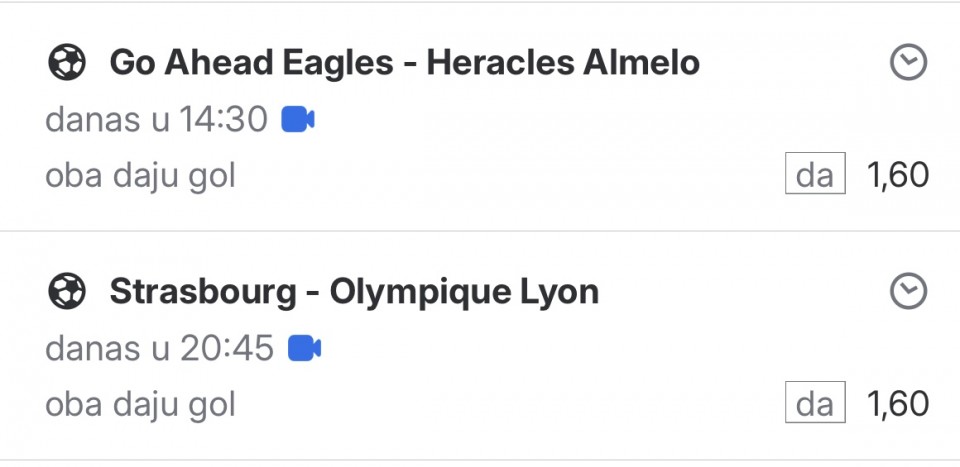Open live video for the 20:45 match
This screenshot has height=467, width=960.
pos(304,348)
